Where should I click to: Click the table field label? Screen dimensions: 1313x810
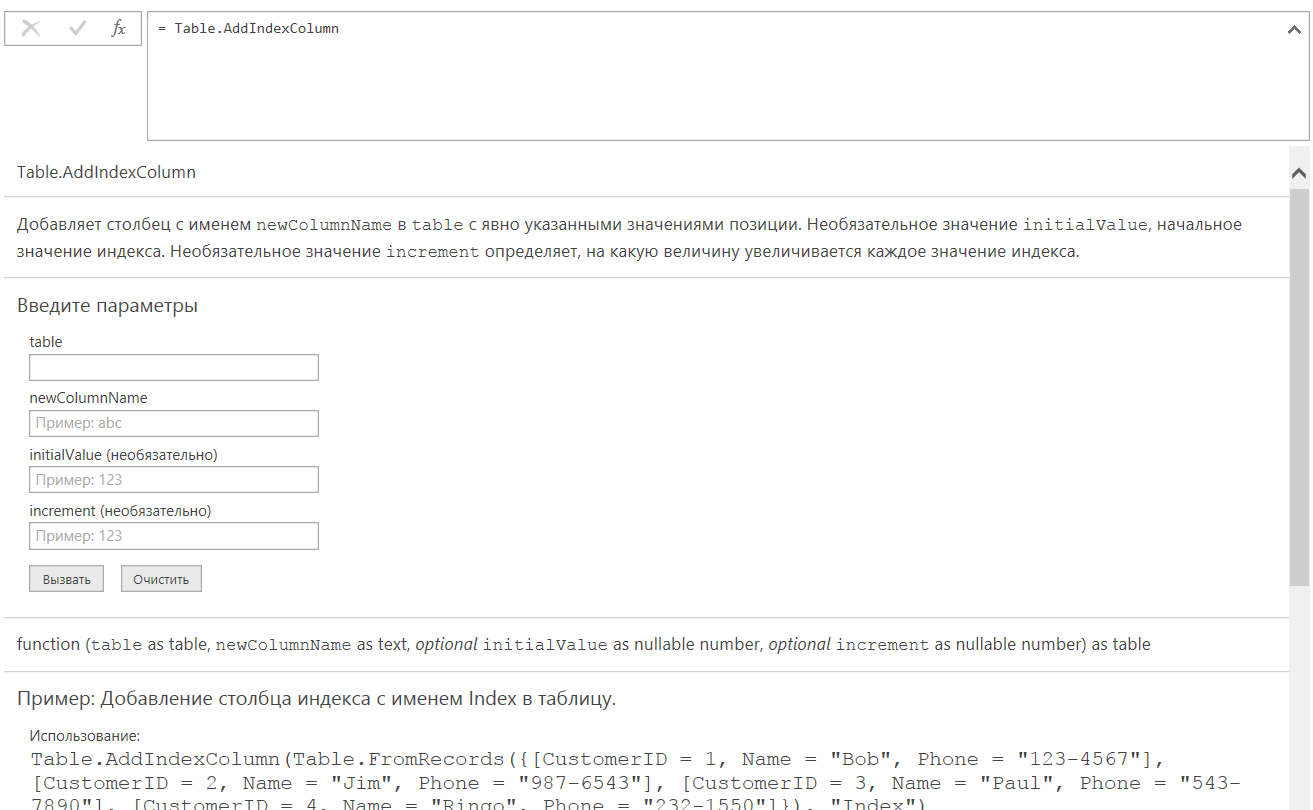coord(46,342)
